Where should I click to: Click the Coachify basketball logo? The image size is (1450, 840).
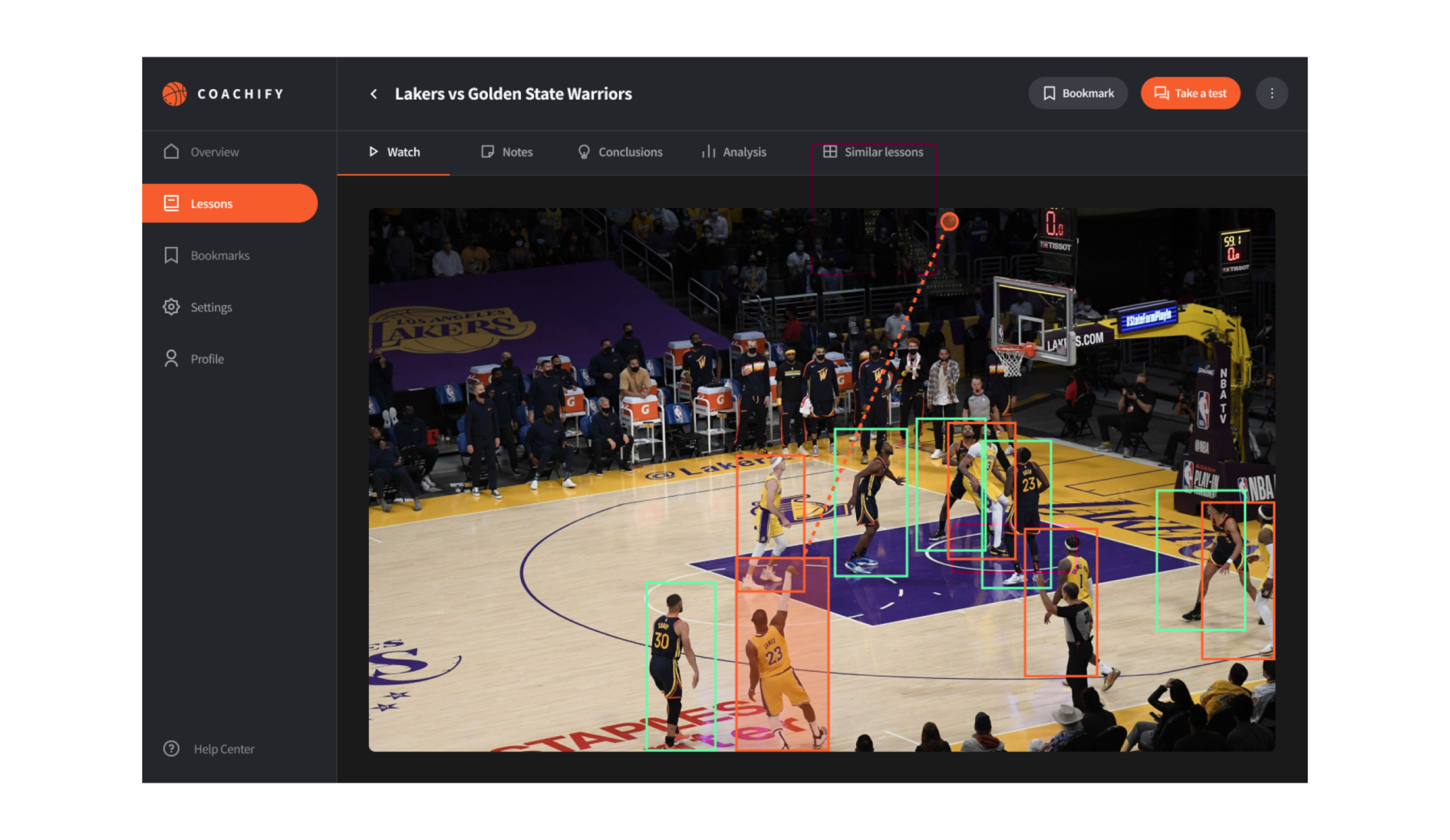[x=174, y=93]
